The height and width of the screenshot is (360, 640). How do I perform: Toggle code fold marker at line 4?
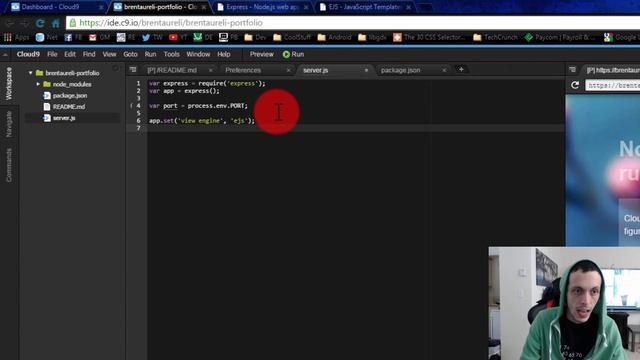pyautogui.click(x=131, y=106)
